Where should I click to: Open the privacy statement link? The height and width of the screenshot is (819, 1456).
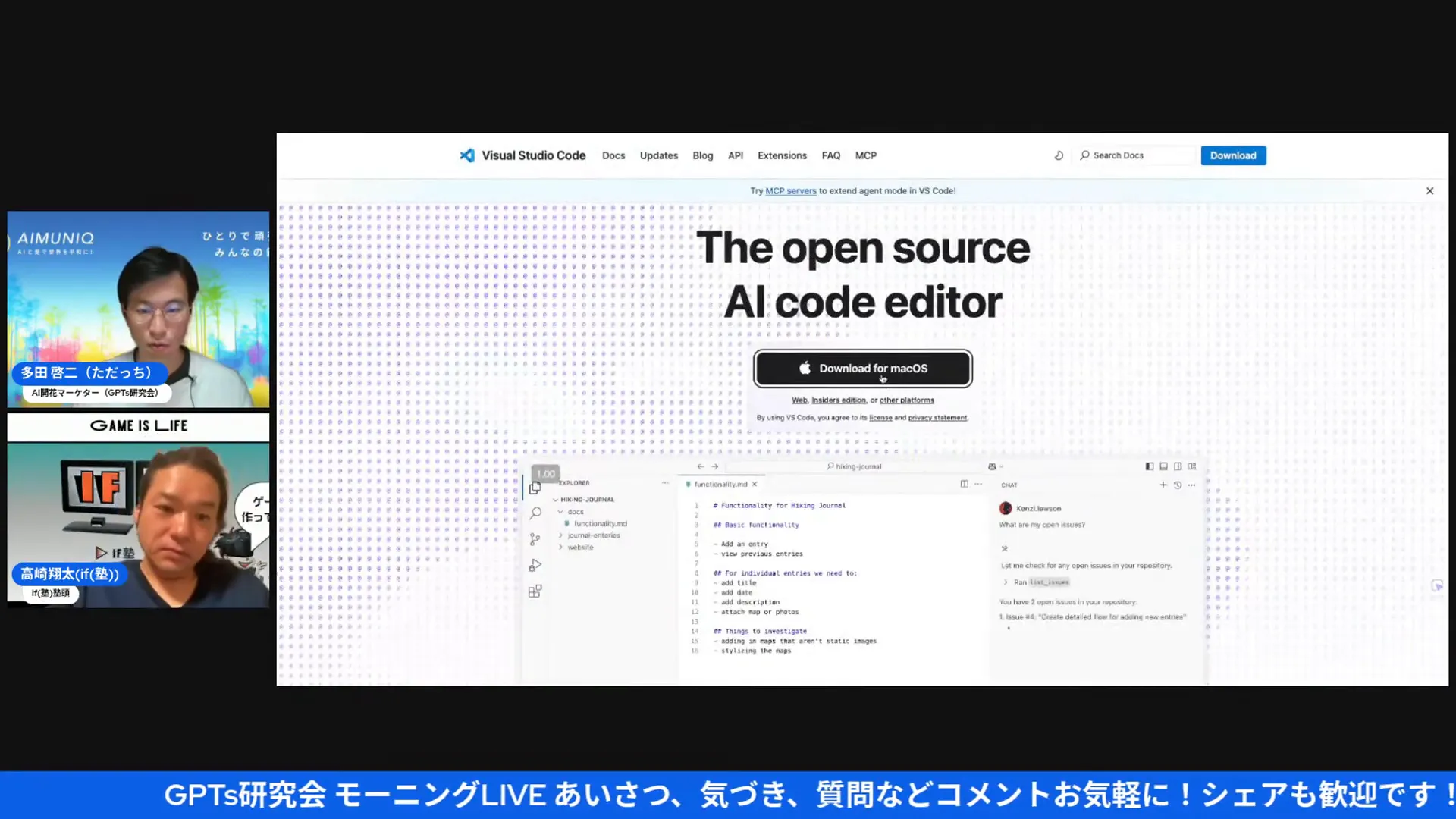coord(937,418)
